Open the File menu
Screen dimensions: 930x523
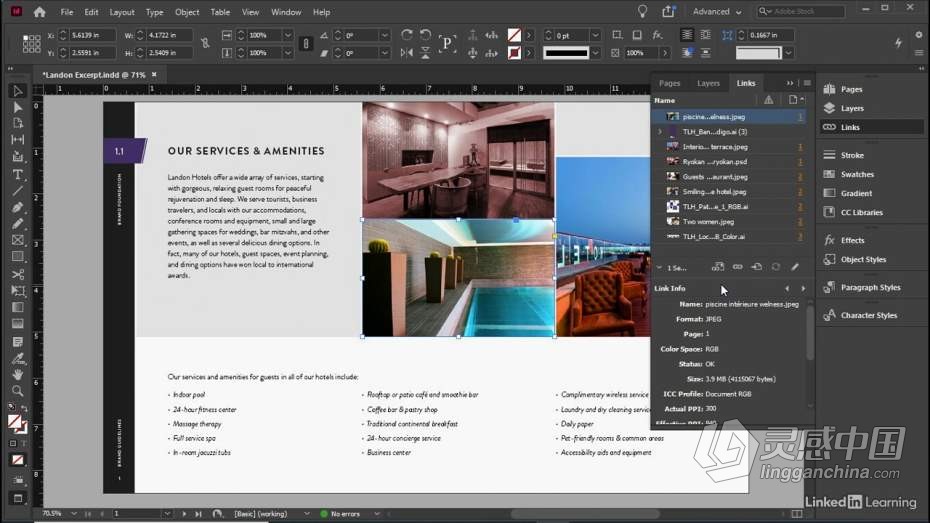(67, 12)
